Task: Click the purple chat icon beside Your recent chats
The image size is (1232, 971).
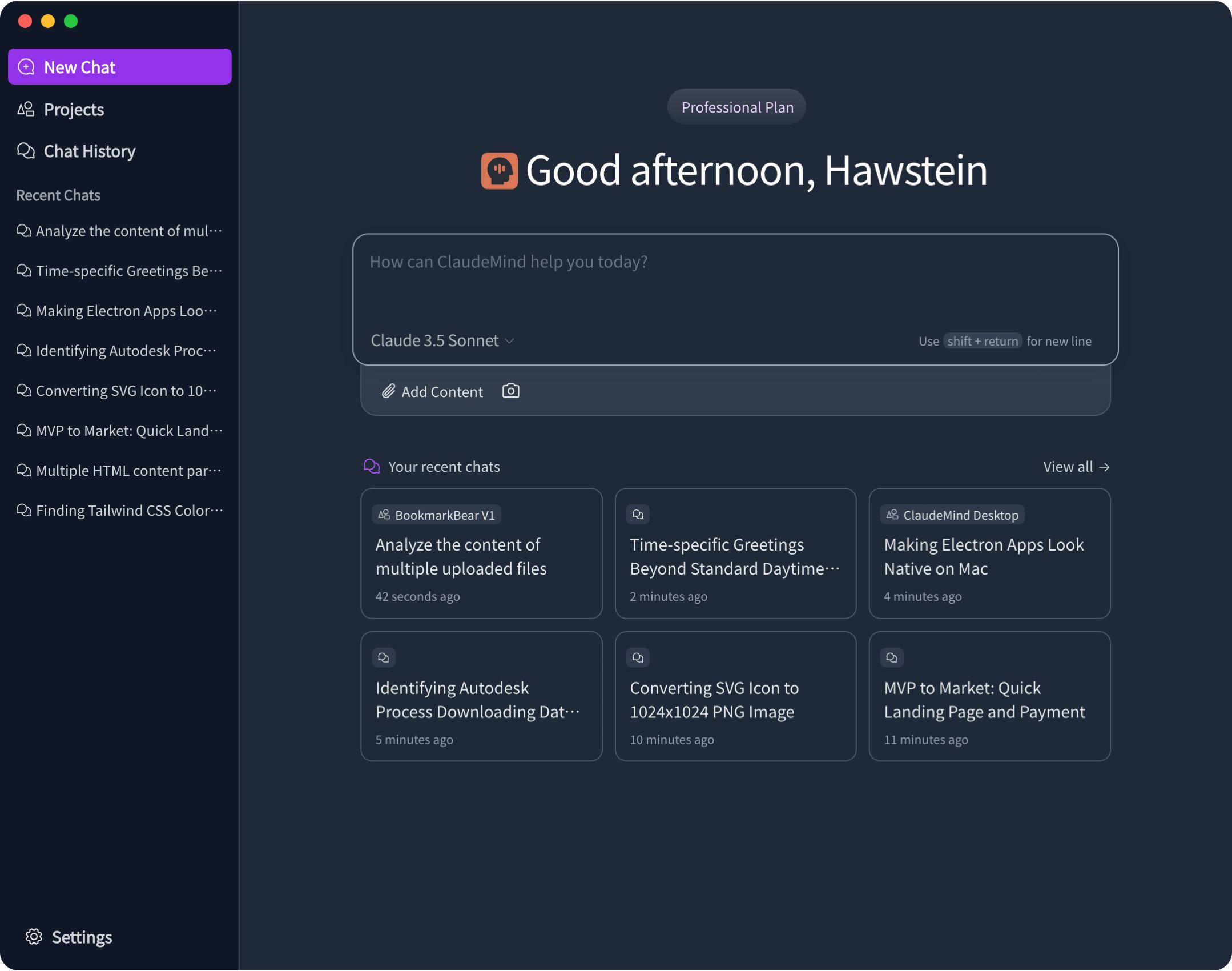Action: click(x=372, y=466)
